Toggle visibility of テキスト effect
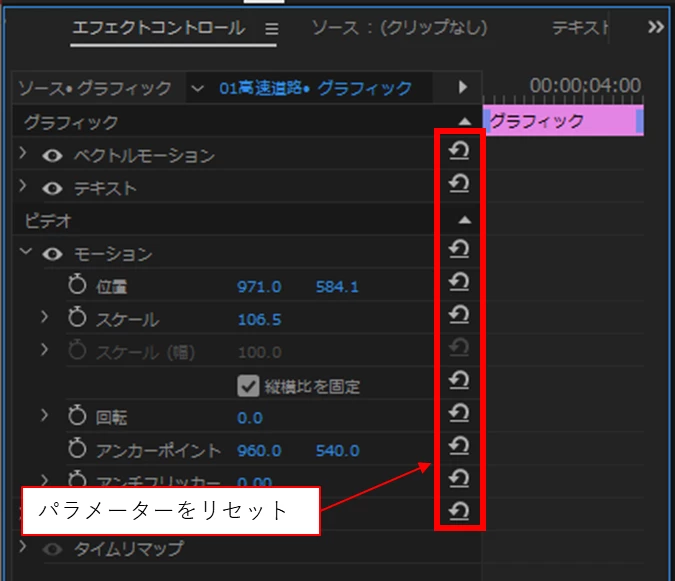This screenshot has width=675, height=581. (53, 189)
